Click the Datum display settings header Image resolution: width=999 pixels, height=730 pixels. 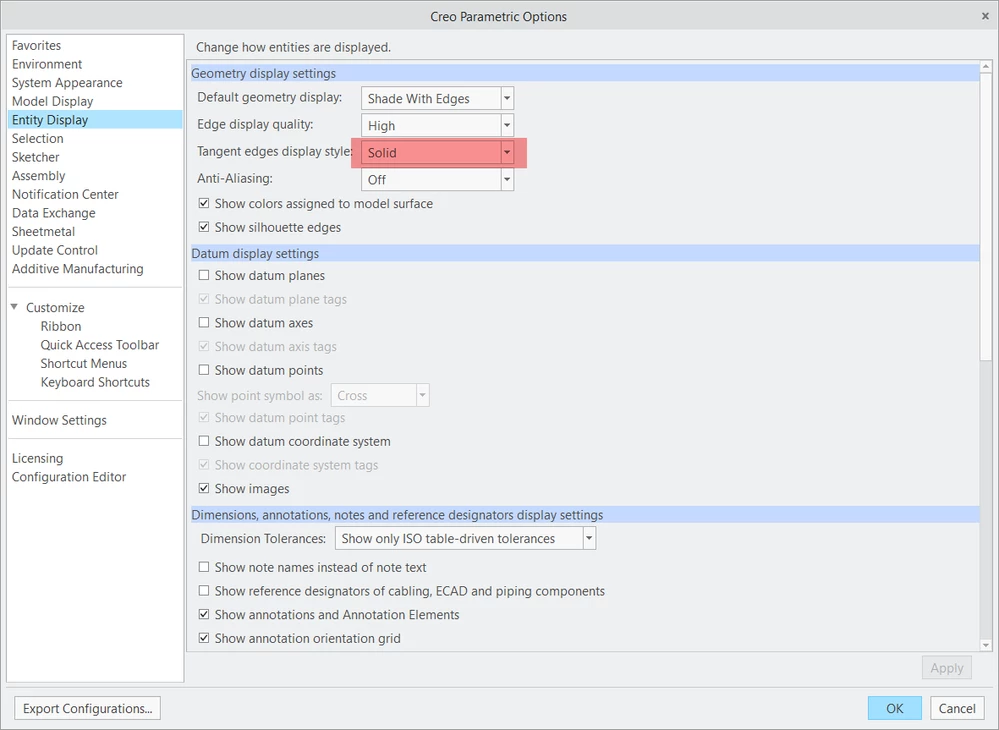[585, 254]
